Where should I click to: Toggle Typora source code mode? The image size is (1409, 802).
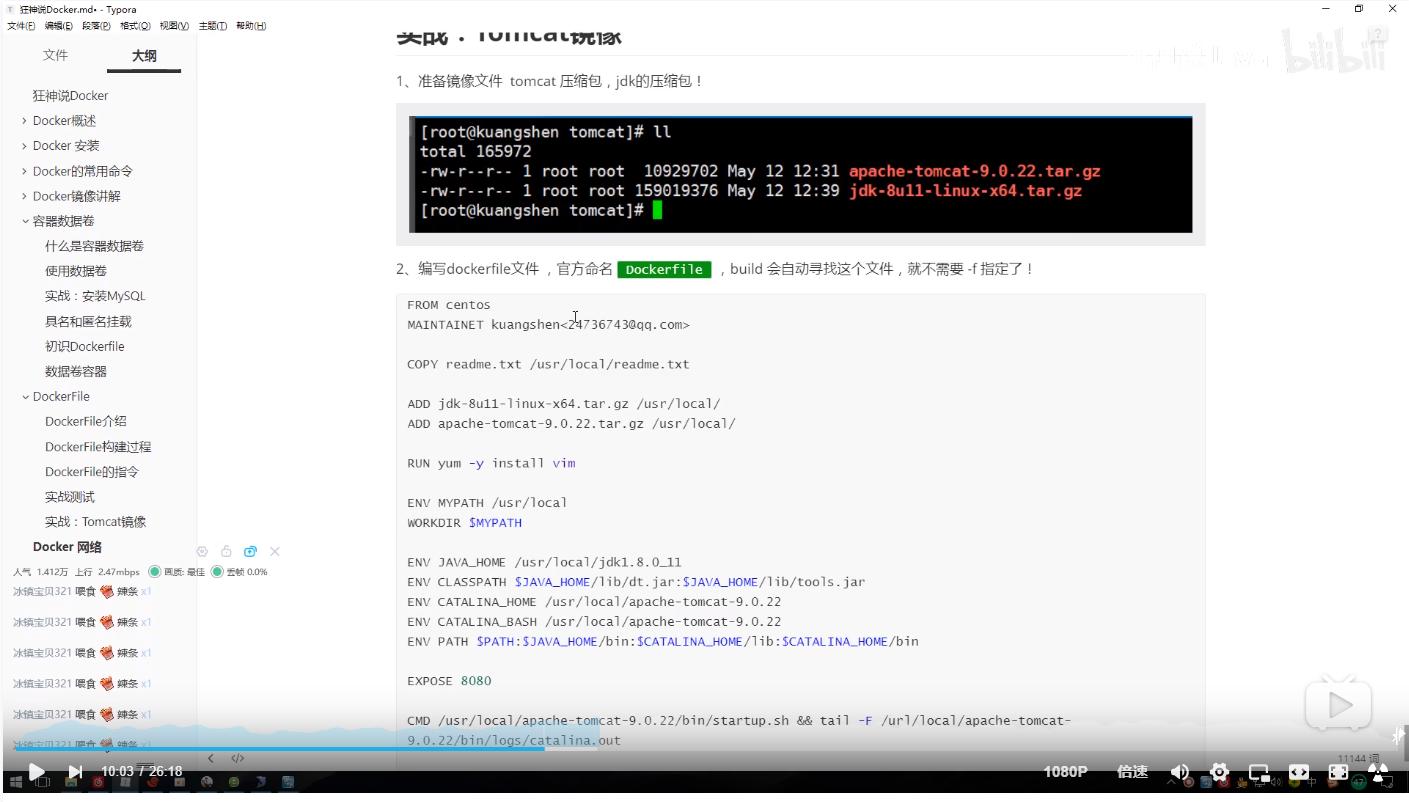click(x=238, y=758)
